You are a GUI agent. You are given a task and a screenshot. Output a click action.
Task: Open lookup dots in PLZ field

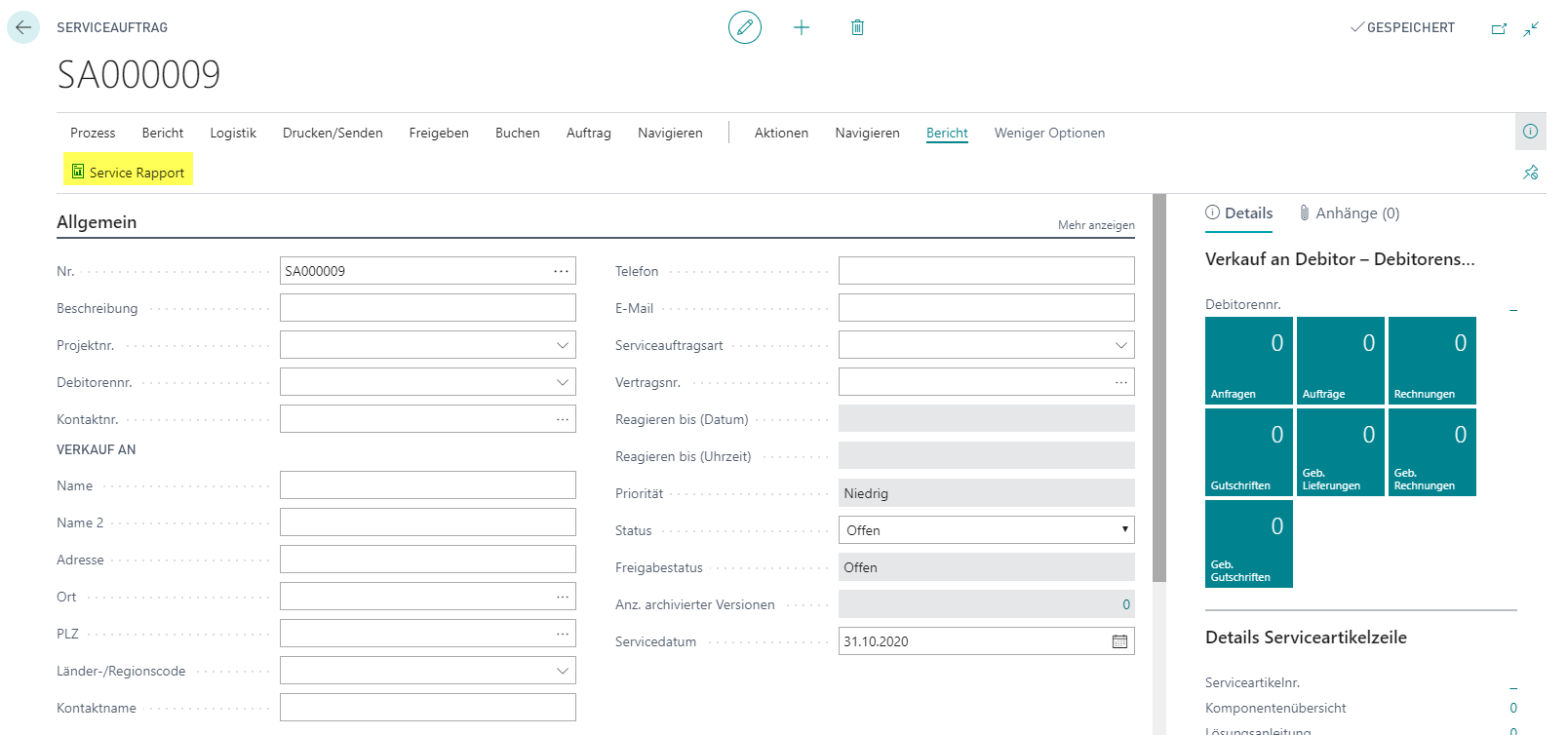(563, 634)
